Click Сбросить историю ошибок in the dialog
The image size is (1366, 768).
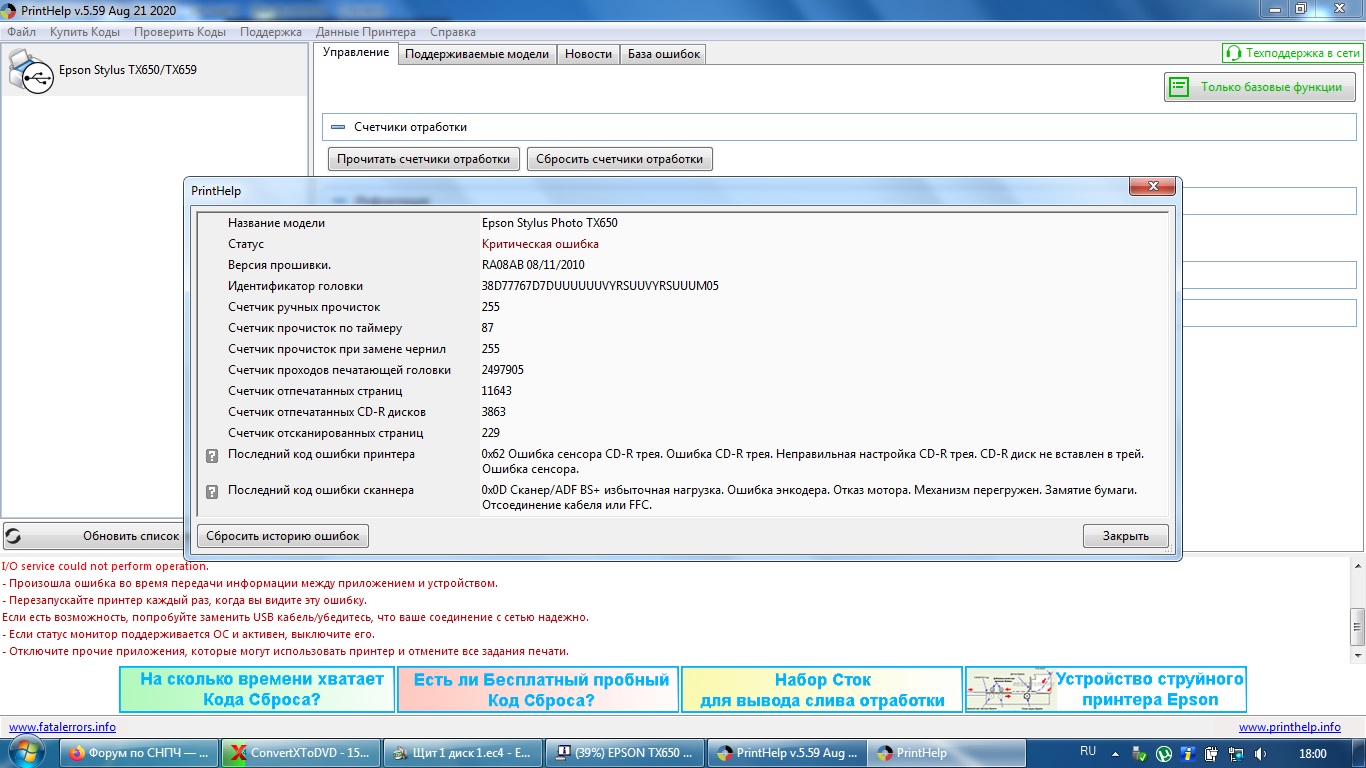pos(283,536)
